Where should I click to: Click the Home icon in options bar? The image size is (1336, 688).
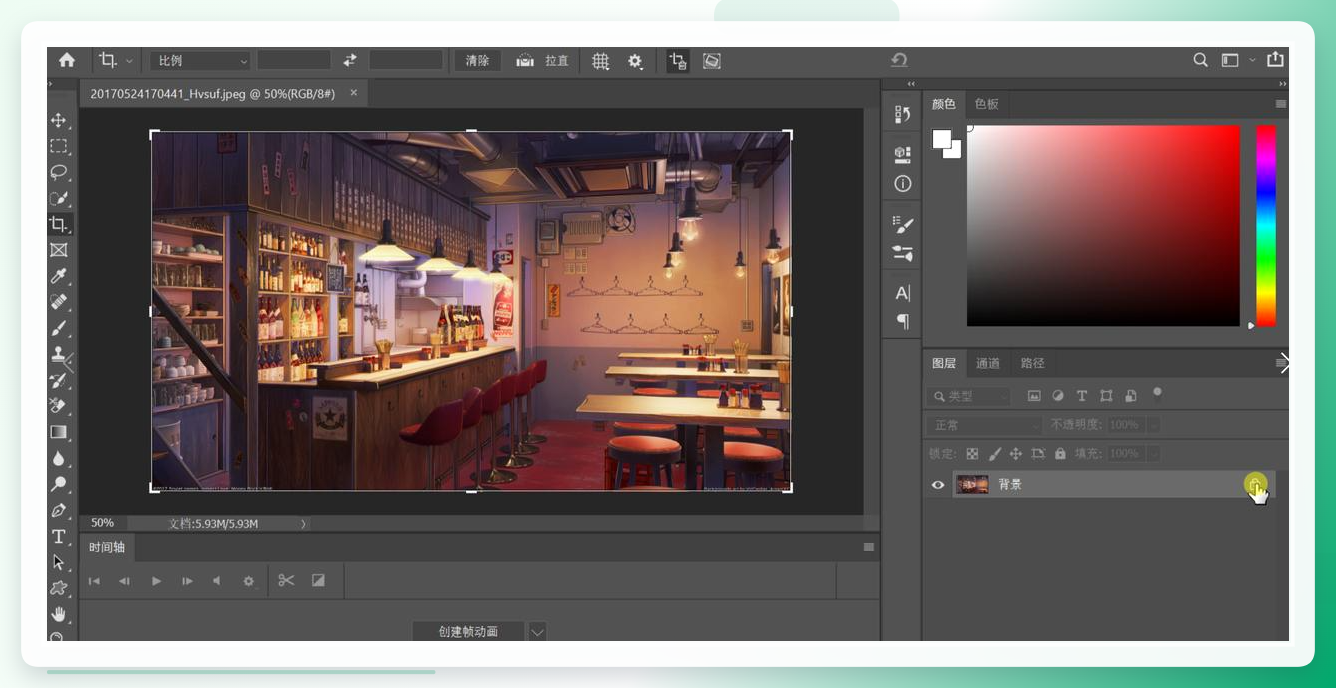coord(67,60)
